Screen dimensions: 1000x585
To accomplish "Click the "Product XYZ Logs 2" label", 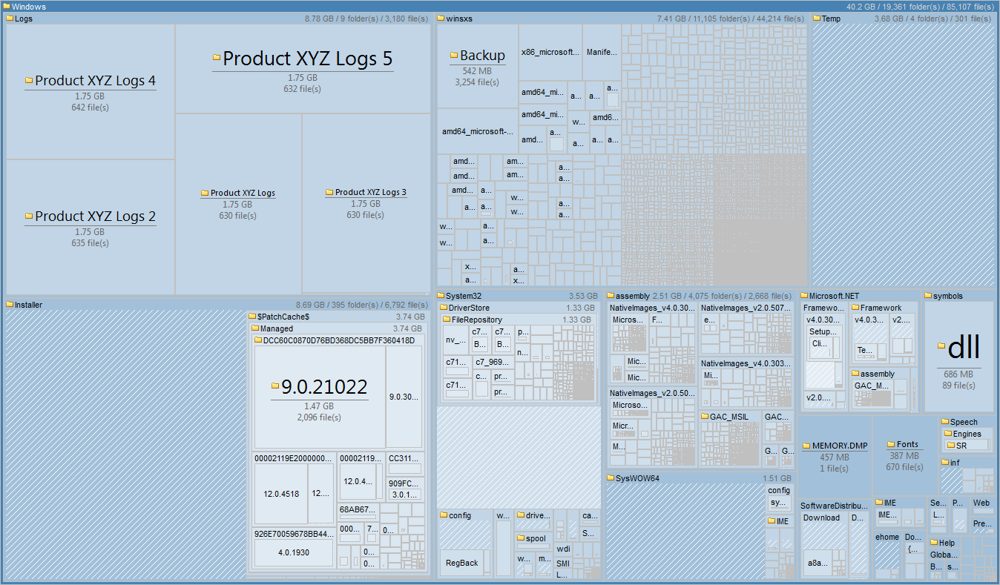I will [95, 216].
